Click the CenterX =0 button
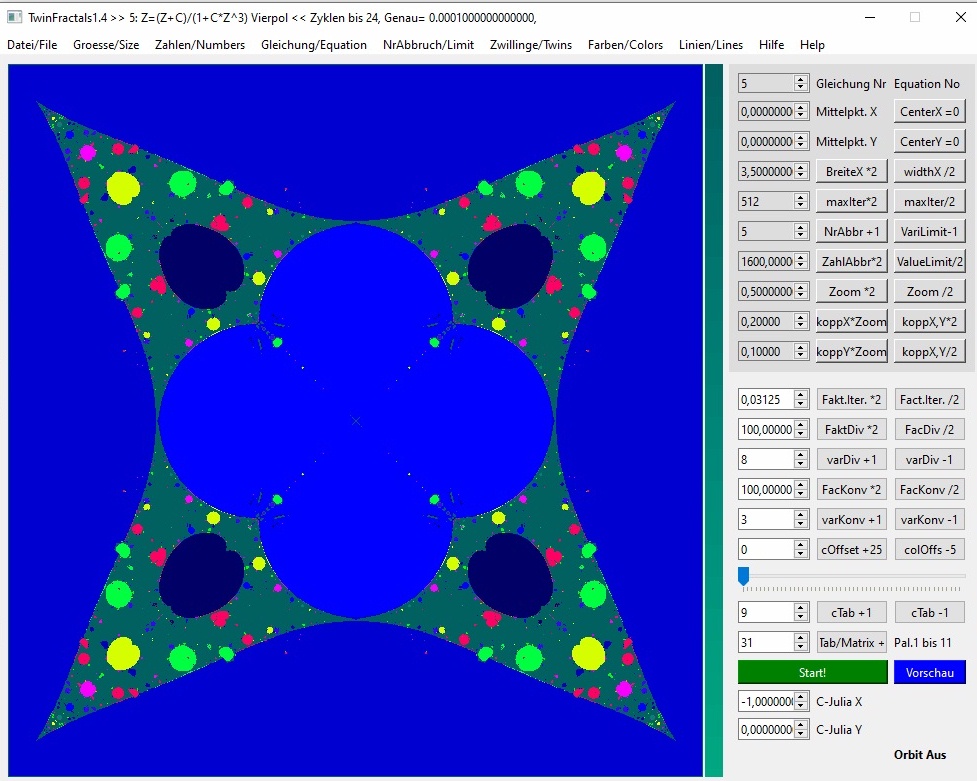This screenshot has width=977, height=781. 930,112
